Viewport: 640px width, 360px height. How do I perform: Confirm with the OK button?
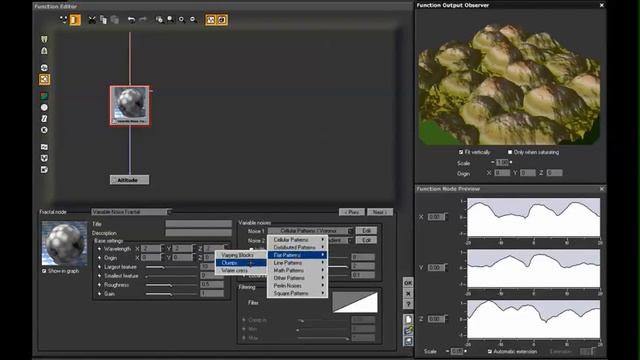tap(408, 283)
